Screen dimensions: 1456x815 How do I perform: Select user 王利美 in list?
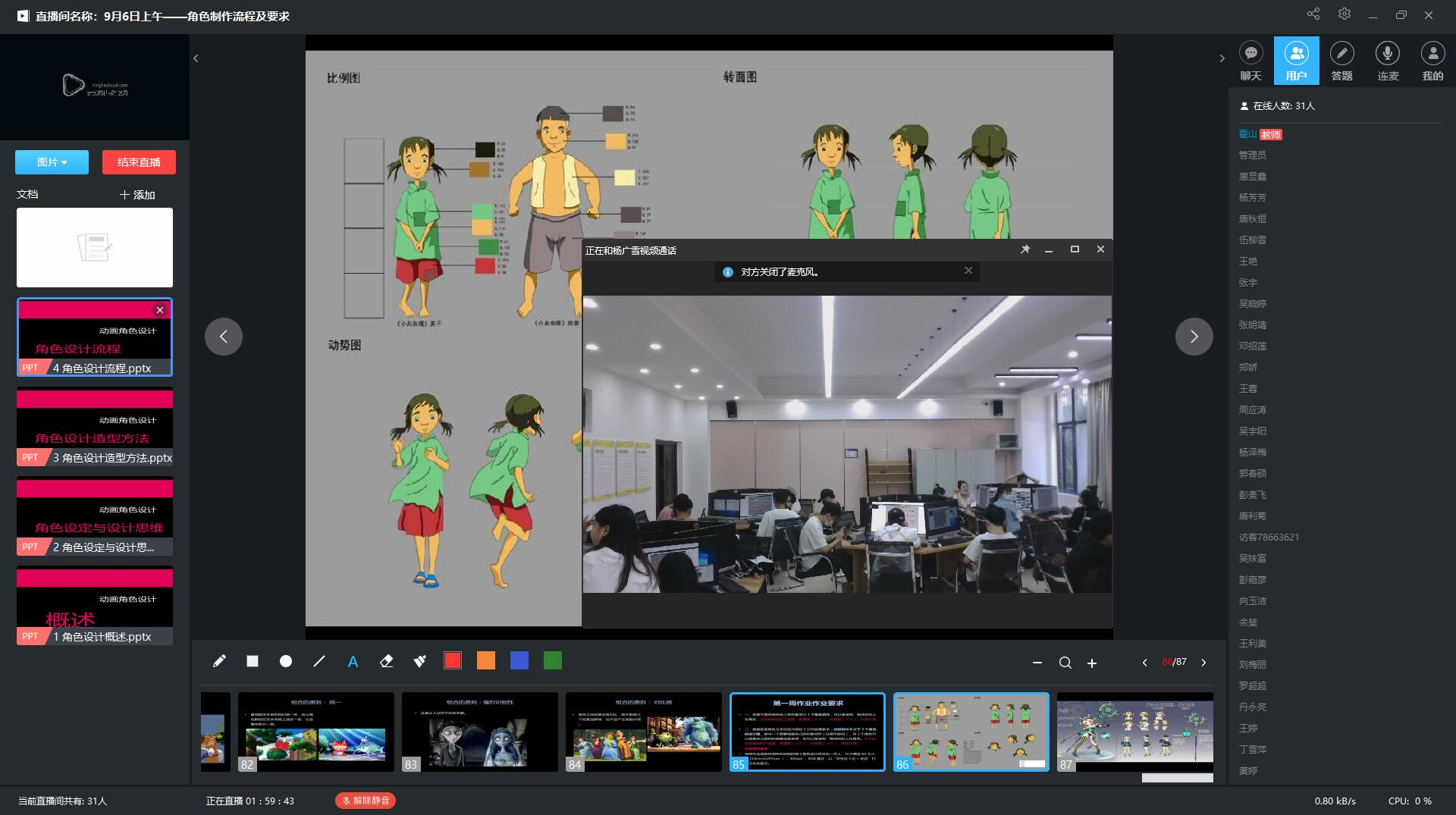[x=1253, y=644]
